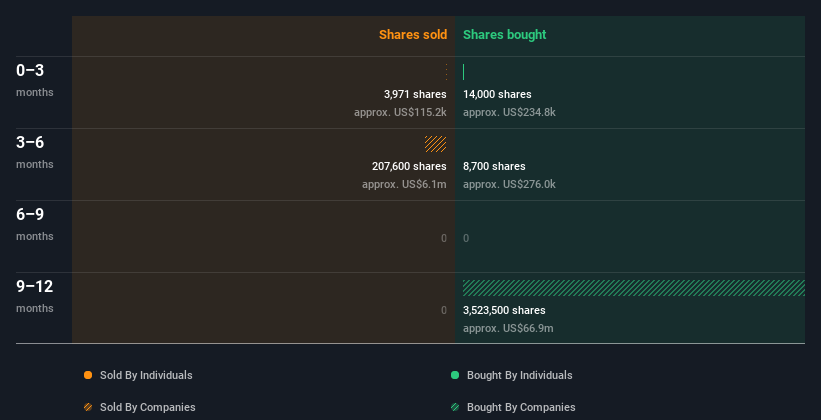Click the green Bought By Individuals legend dot
Image resolution: width=821 pixels, height=420 pixels.
coord(455,375)
